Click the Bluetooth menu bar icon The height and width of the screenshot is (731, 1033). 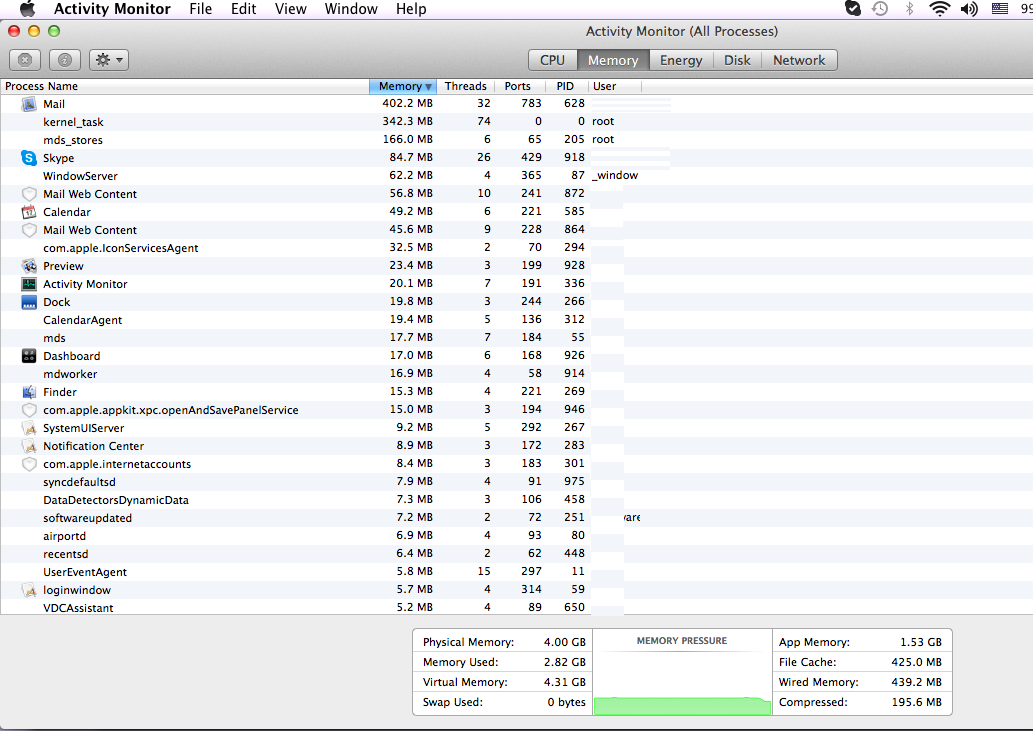click(x=910, y=9)
